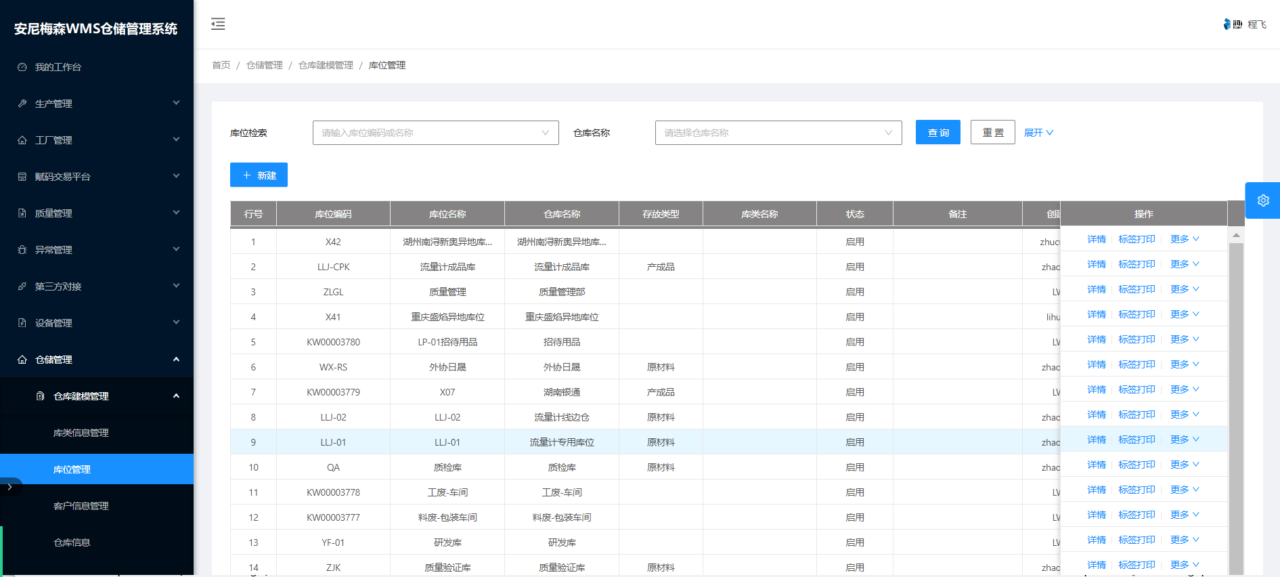This screenshot has width=1280, height=577.
Task: Open the settings gear tab
Action: click(1262, 200)
